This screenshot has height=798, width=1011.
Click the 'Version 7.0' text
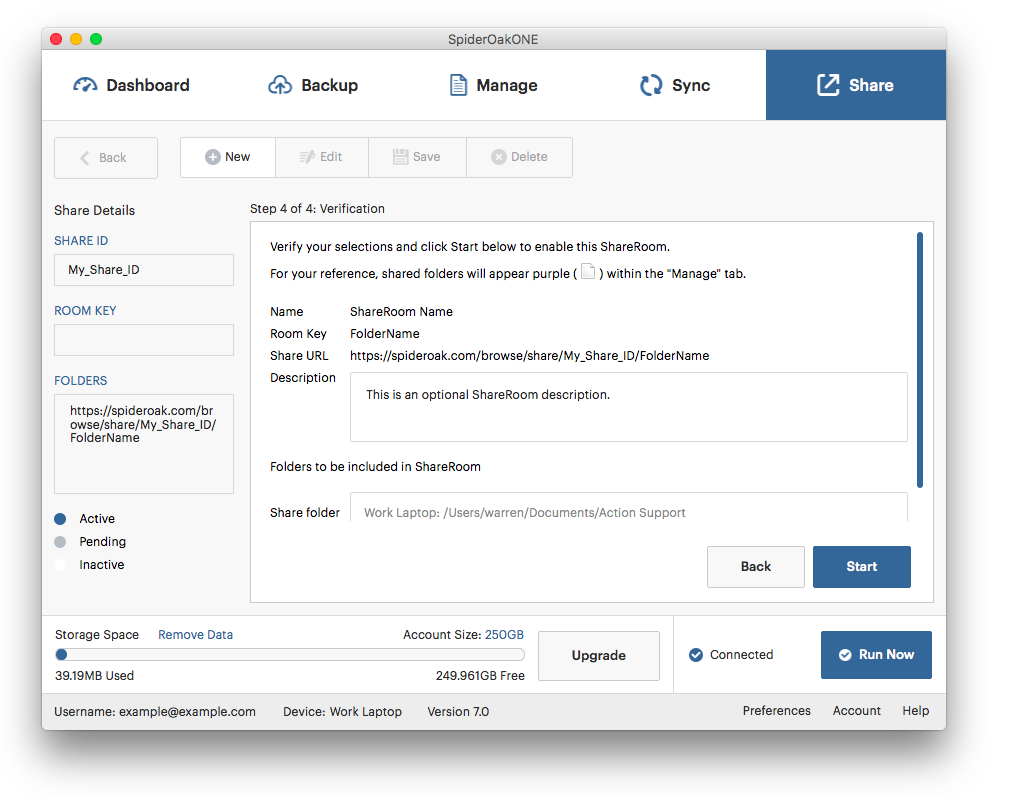click(x=458, y=712)
